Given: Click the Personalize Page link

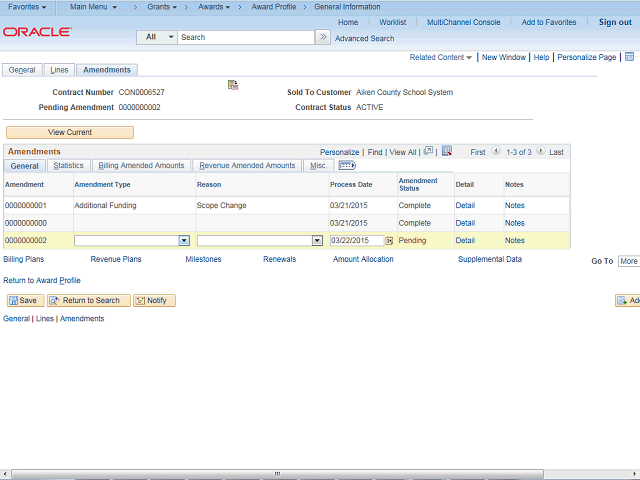Looking at the screenshot, I should pos(587,57).
